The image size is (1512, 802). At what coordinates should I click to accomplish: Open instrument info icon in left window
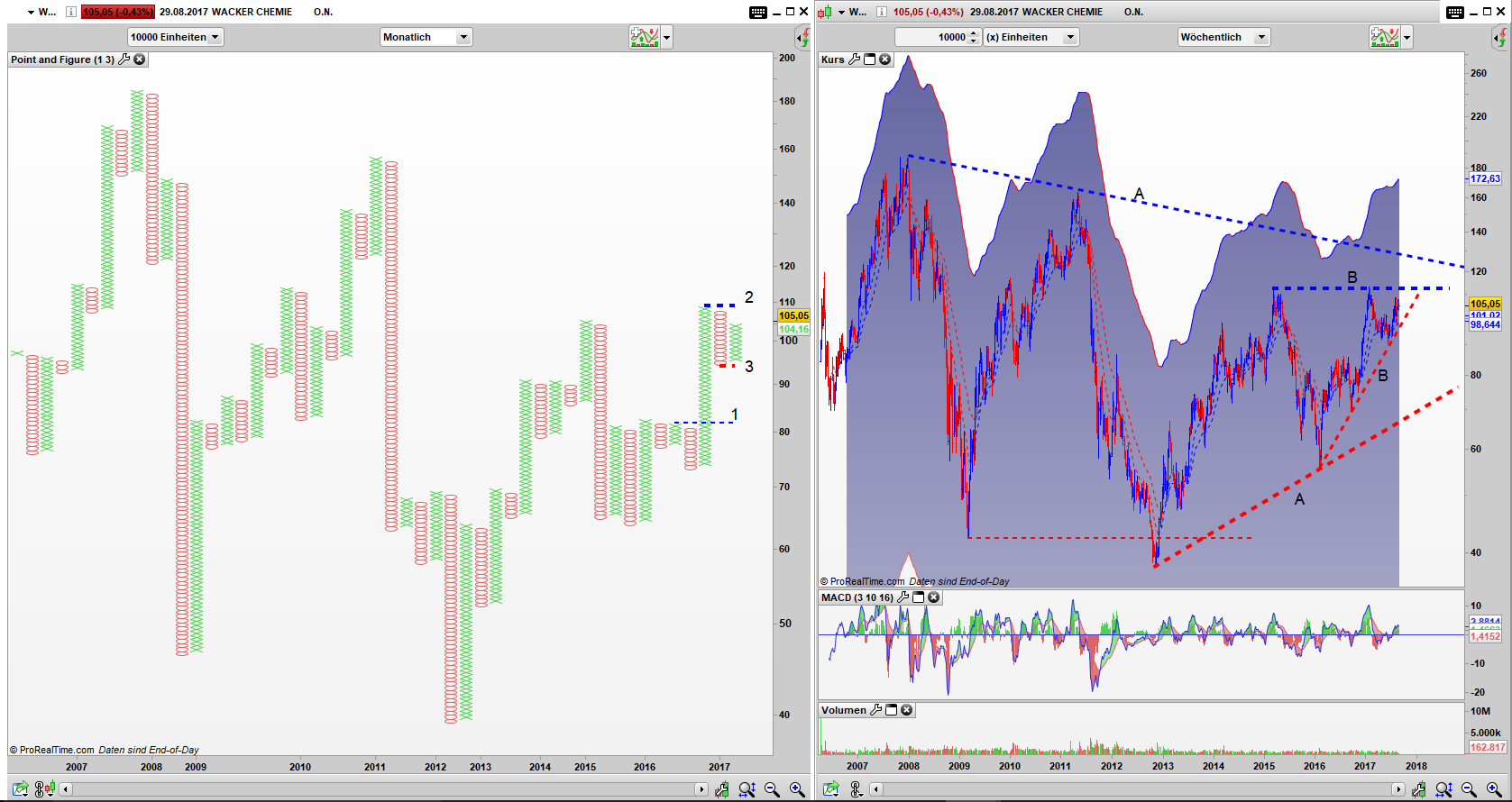click(x=71, y=12)
